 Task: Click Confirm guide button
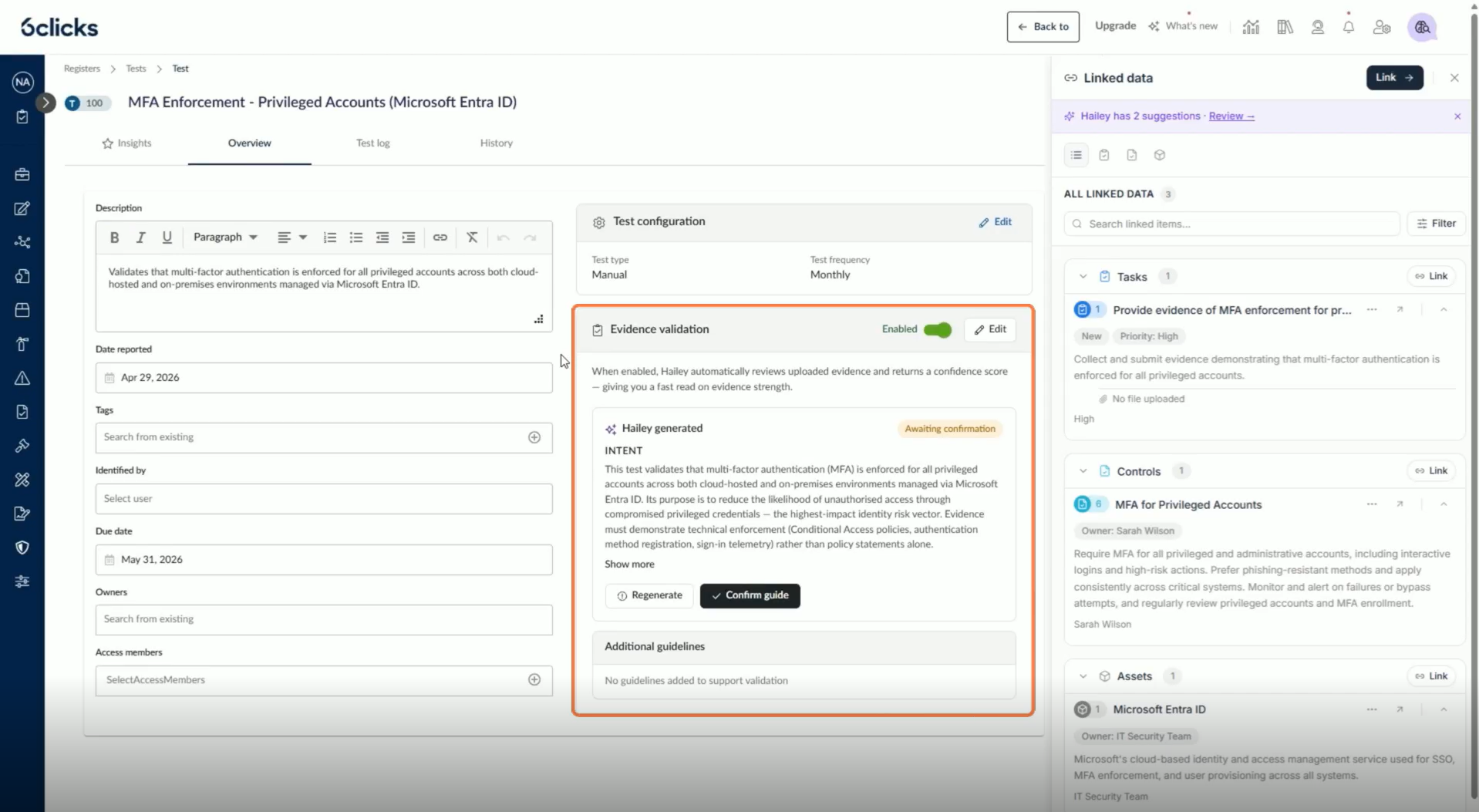(x=750, y=595)
